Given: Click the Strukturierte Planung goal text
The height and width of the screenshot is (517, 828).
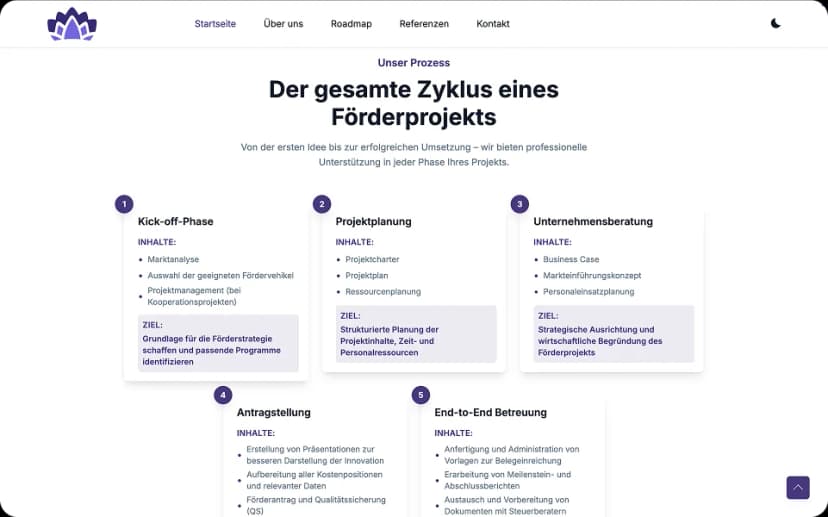Looking at the screenshot, I should pyautogui.click(x=390, y=341).
